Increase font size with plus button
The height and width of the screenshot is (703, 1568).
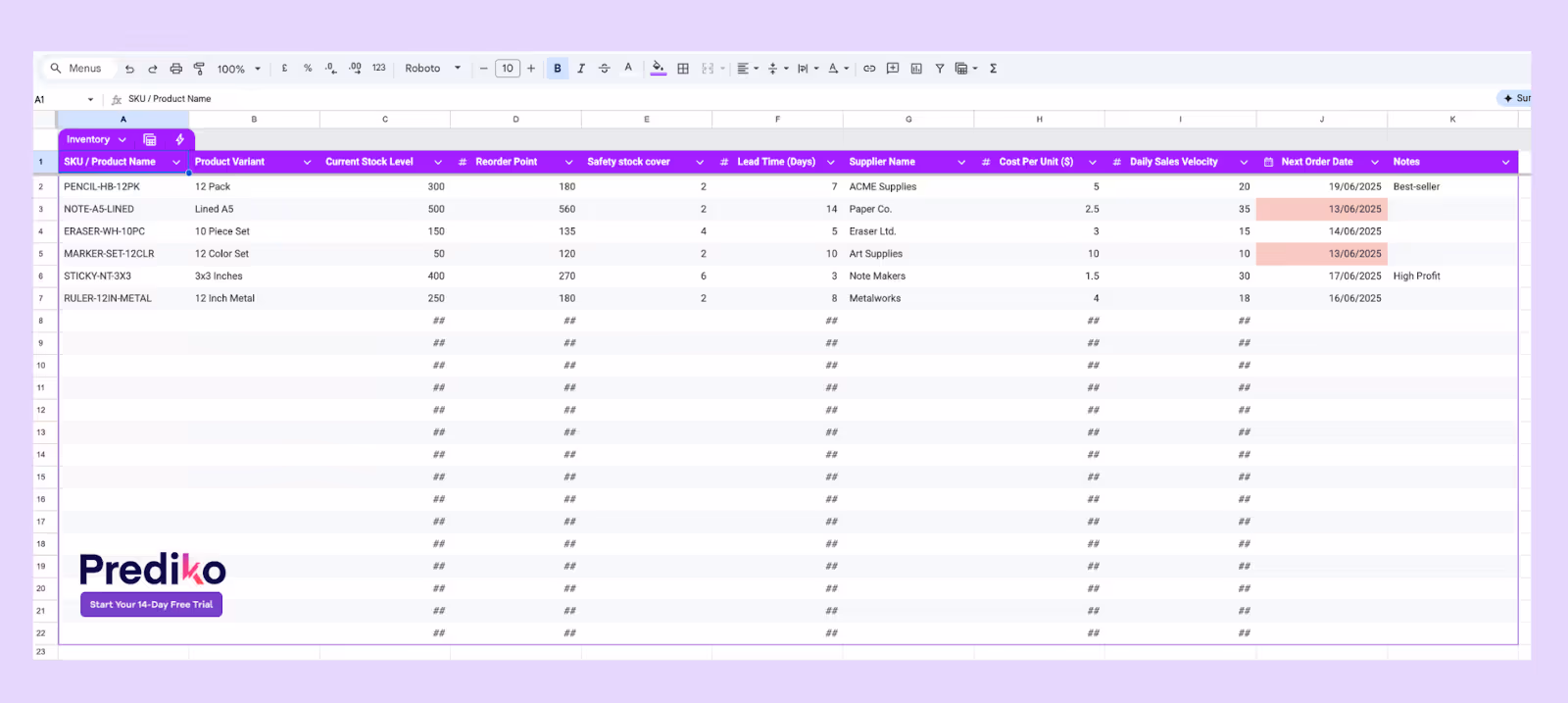click(x=531, y=69)
